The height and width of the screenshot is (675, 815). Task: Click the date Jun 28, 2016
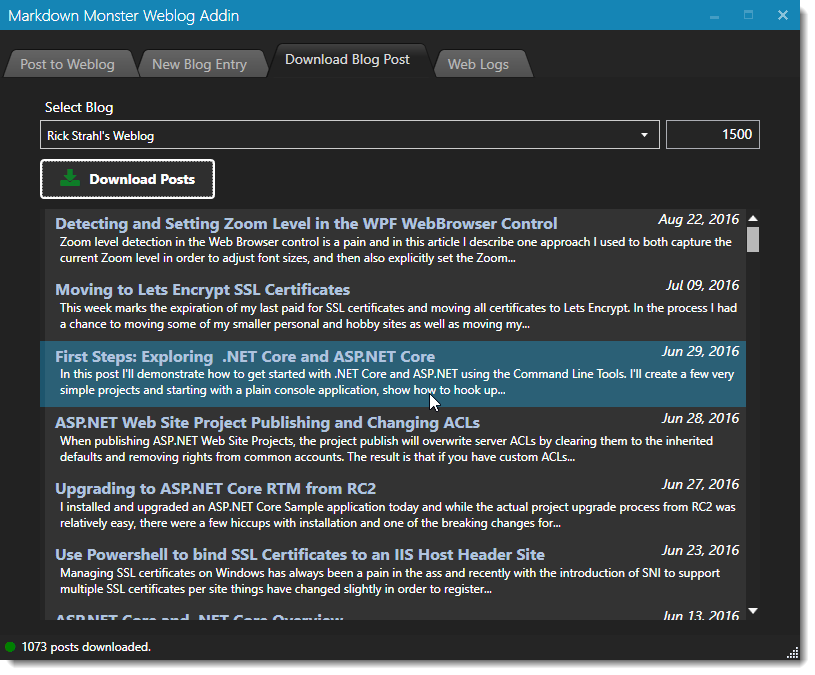coord(700,418)
